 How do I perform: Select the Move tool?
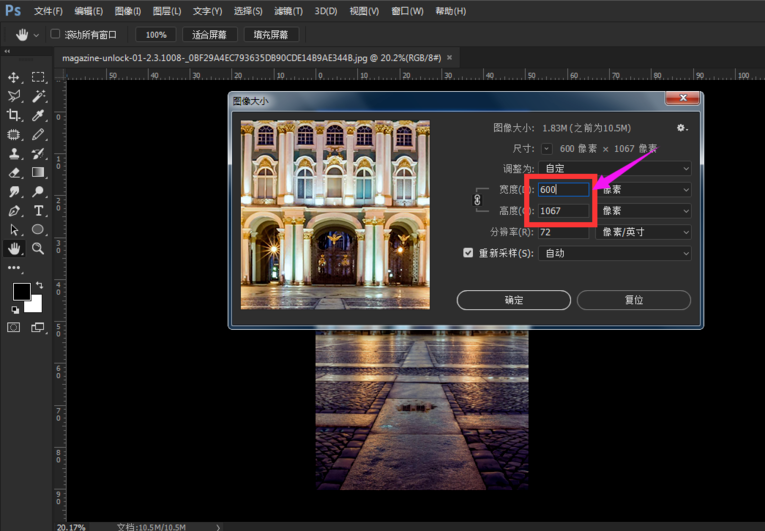click(14, 77)
